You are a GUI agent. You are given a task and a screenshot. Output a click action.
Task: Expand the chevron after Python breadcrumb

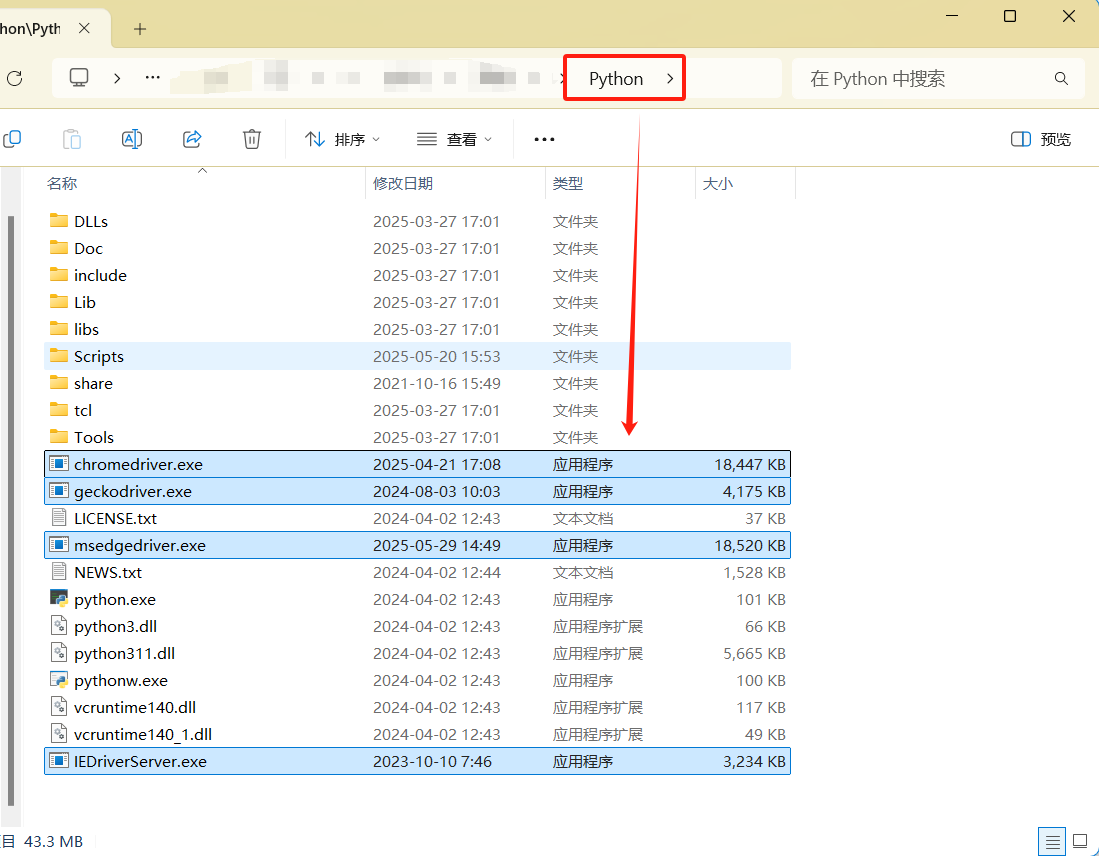coord(670,79)
